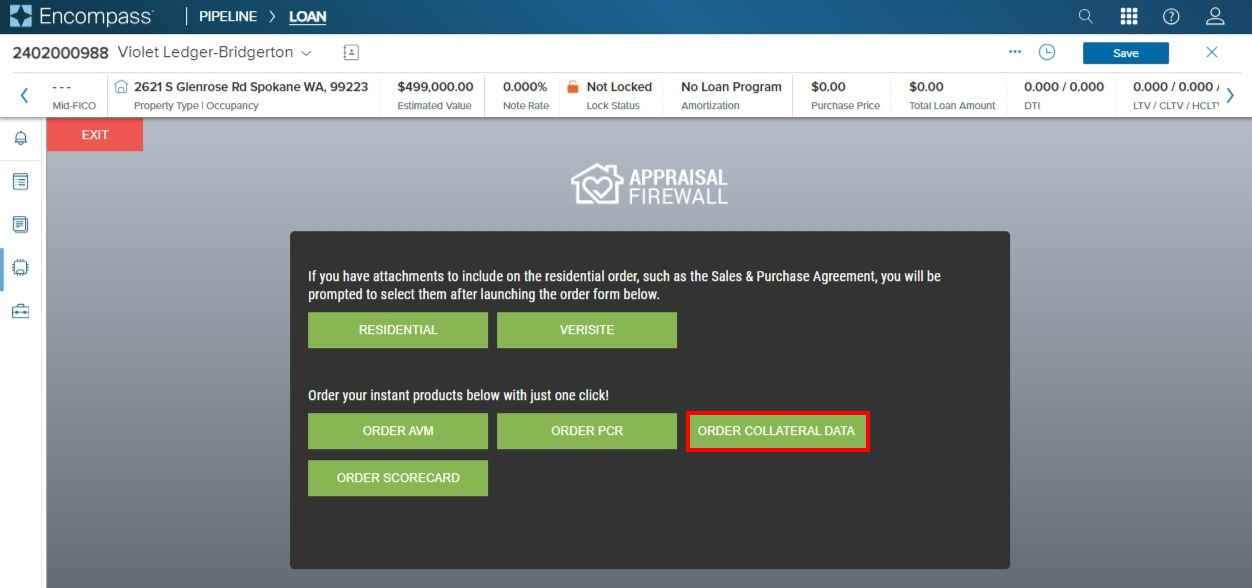Click ORDER AVM button
The height and width of the screenshot is (588, 1252).
point(398,431)
